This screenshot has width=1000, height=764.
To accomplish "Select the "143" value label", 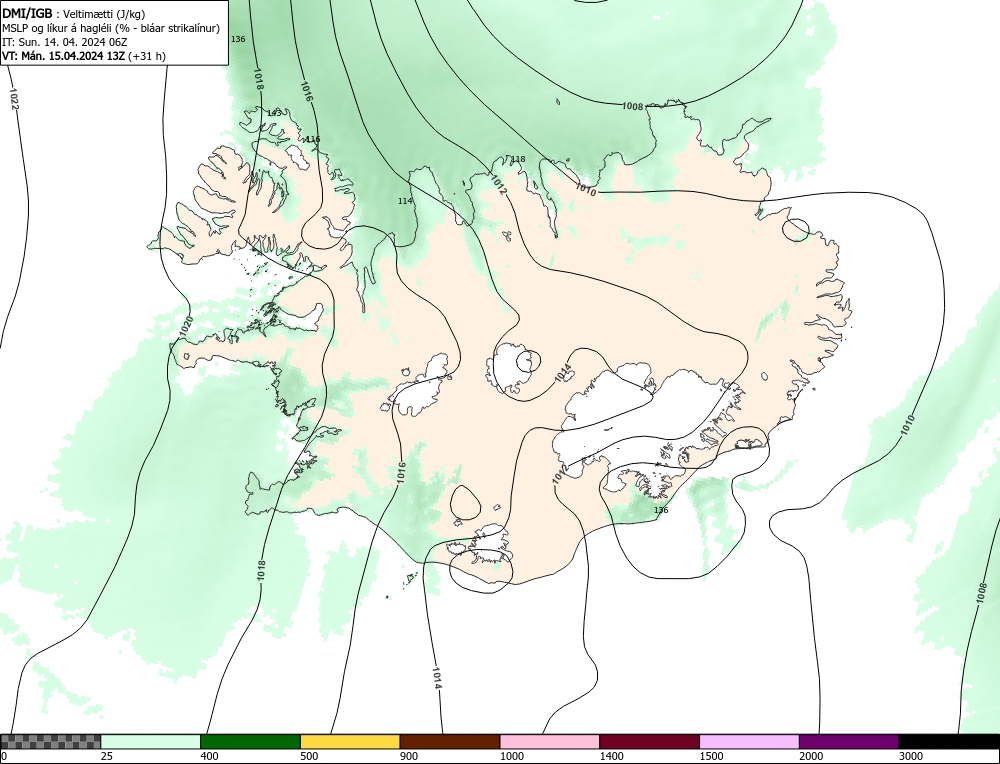I will point(274,113).
